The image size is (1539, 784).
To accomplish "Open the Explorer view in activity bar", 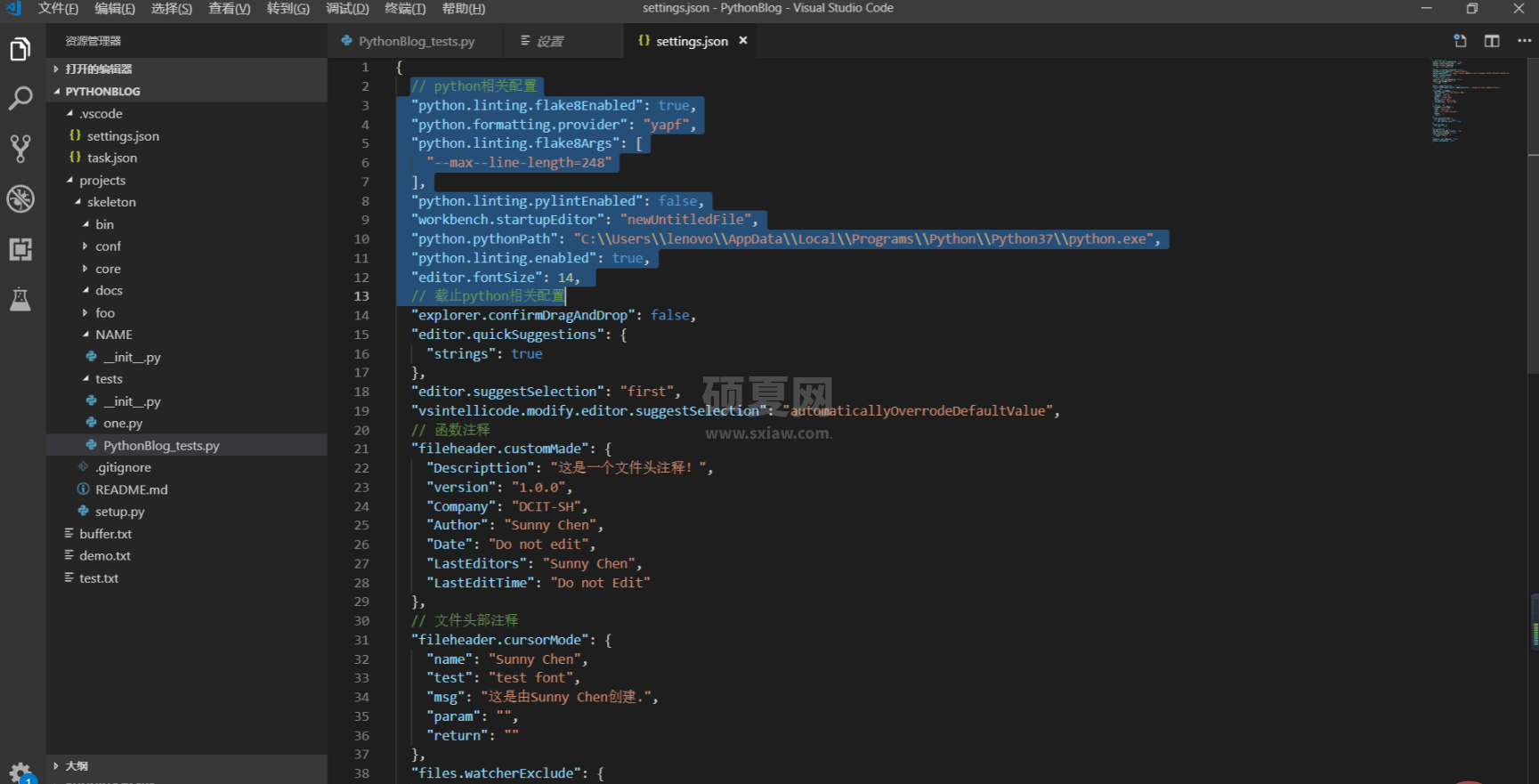I will [20, 49].
